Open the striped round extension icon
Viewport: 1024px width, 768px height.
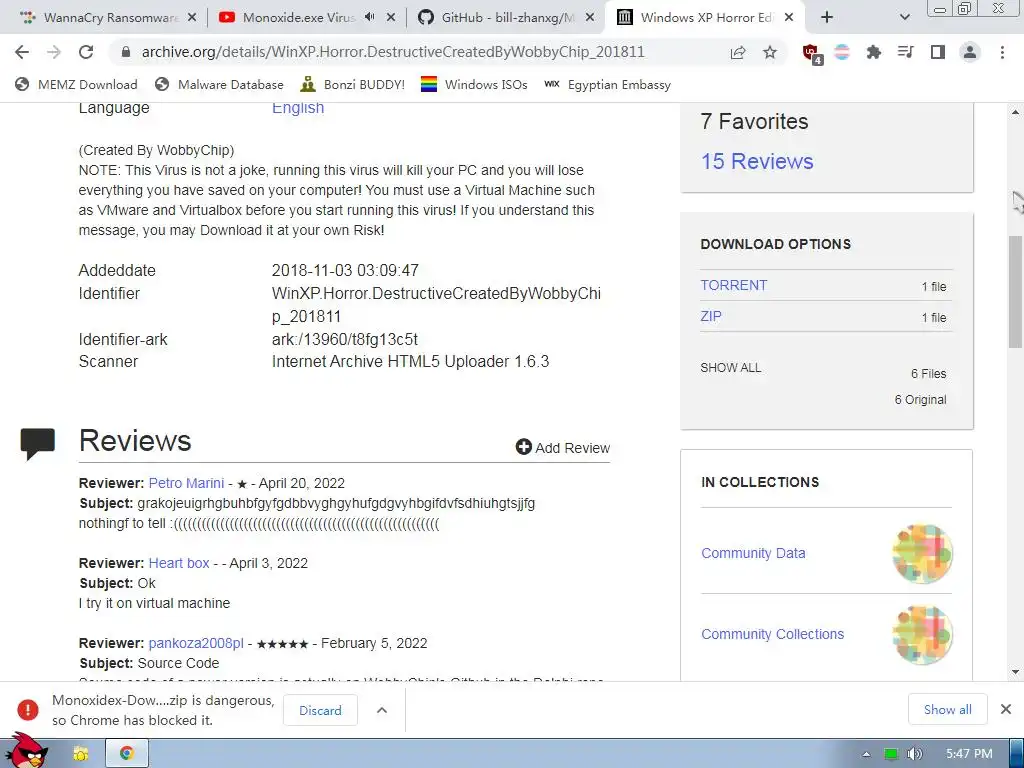pyautogui.click(x=842, y=52)
